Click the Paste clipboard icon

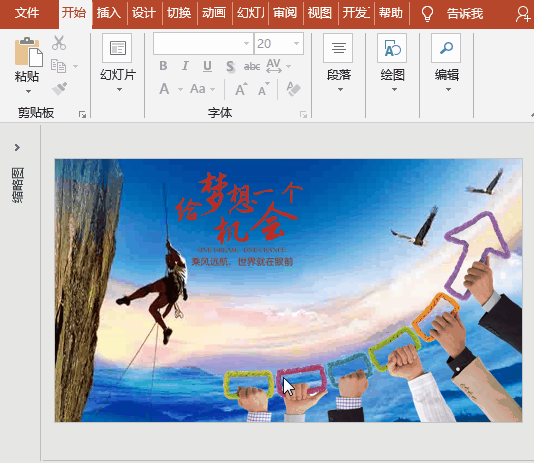(29, 52)
